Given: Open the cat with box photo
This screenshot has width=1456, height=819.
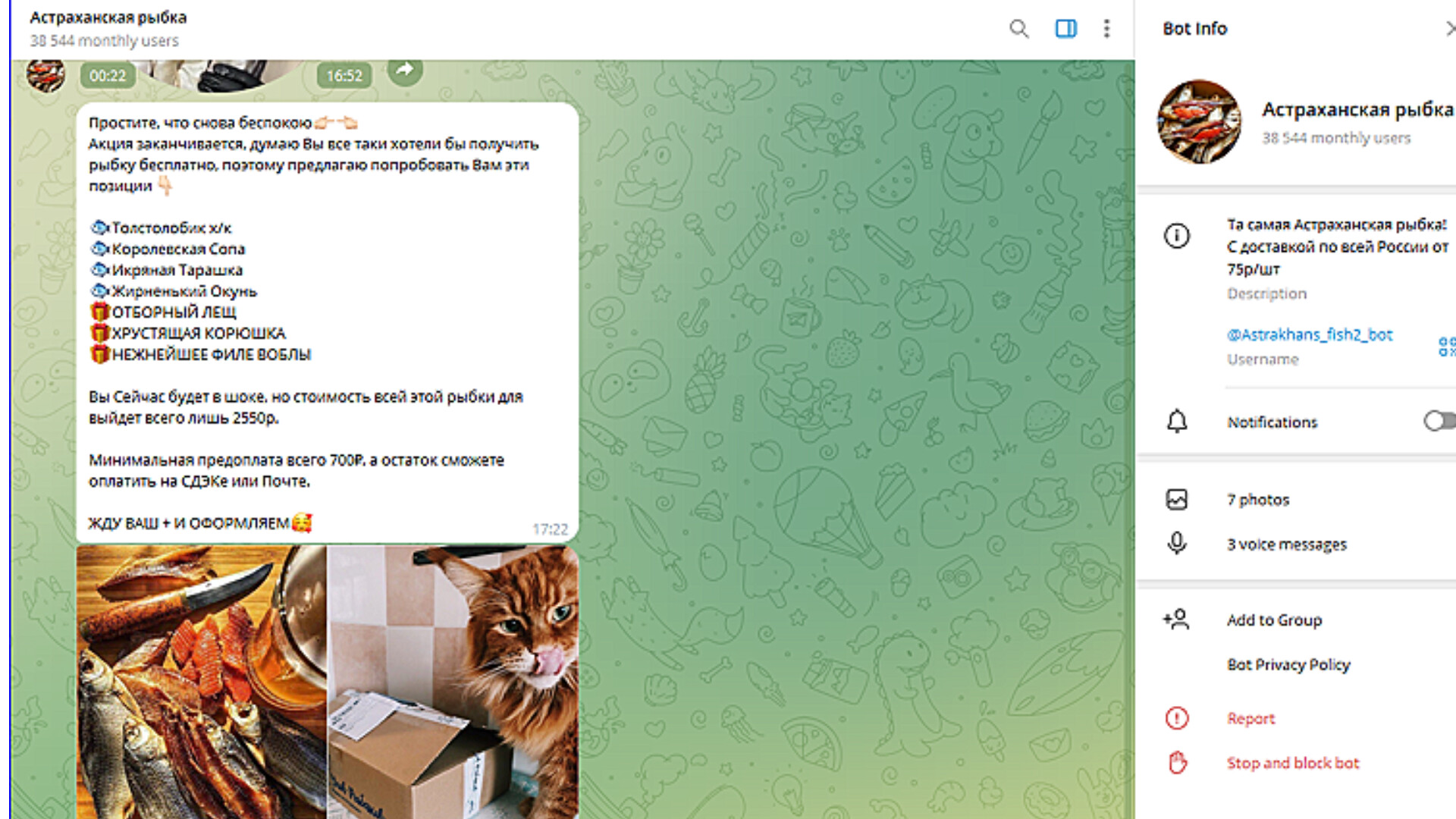Looking at the screenshot, I should tap(453, 682).
